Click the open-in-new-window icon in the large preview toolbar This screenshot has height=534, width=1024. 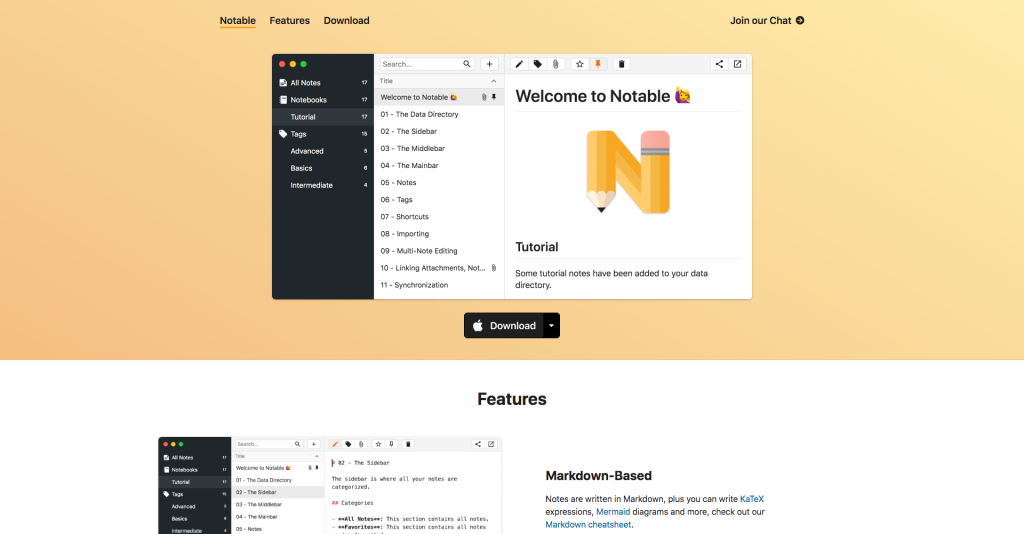[737, 64]
